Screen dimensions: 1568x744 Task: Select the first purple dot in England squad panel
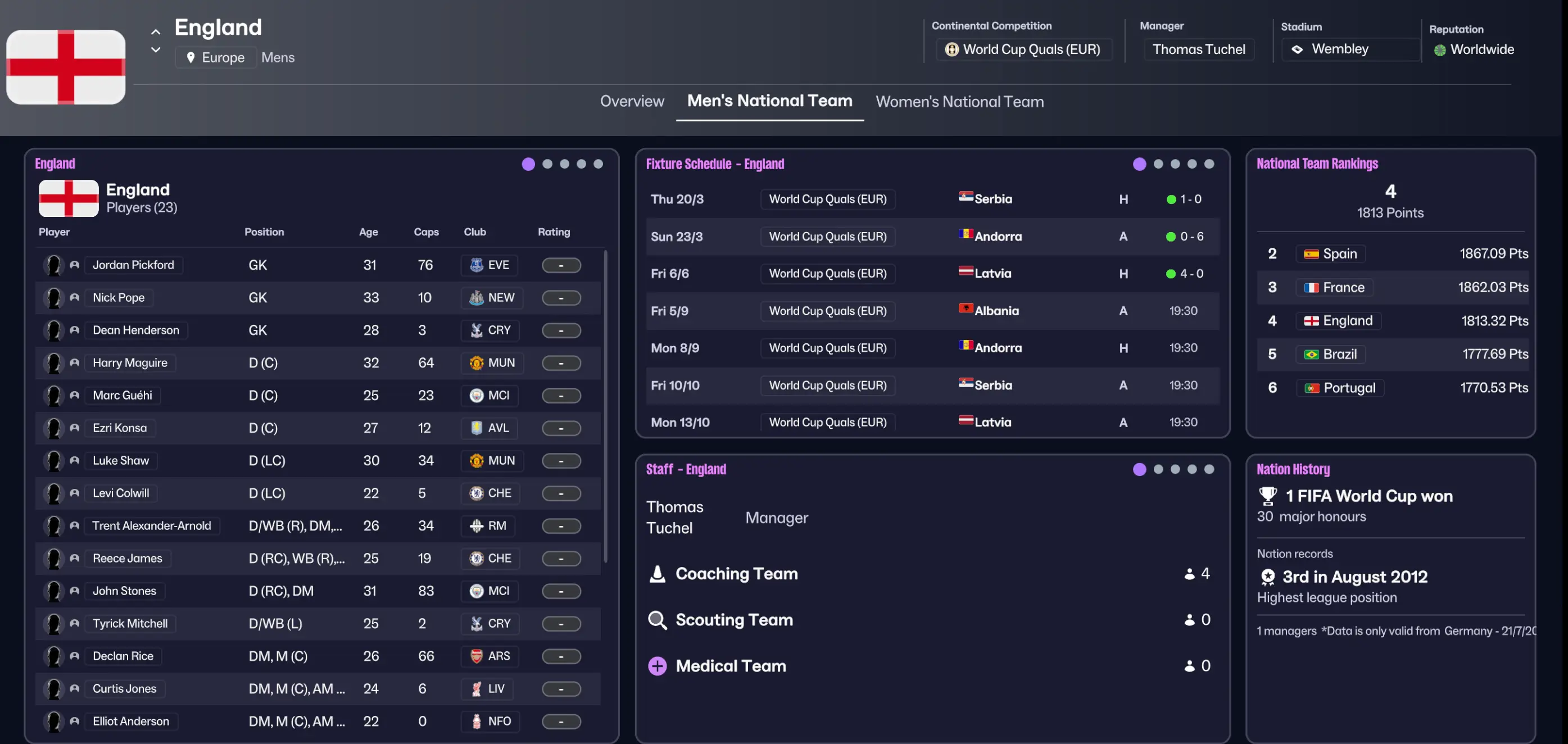528,165
